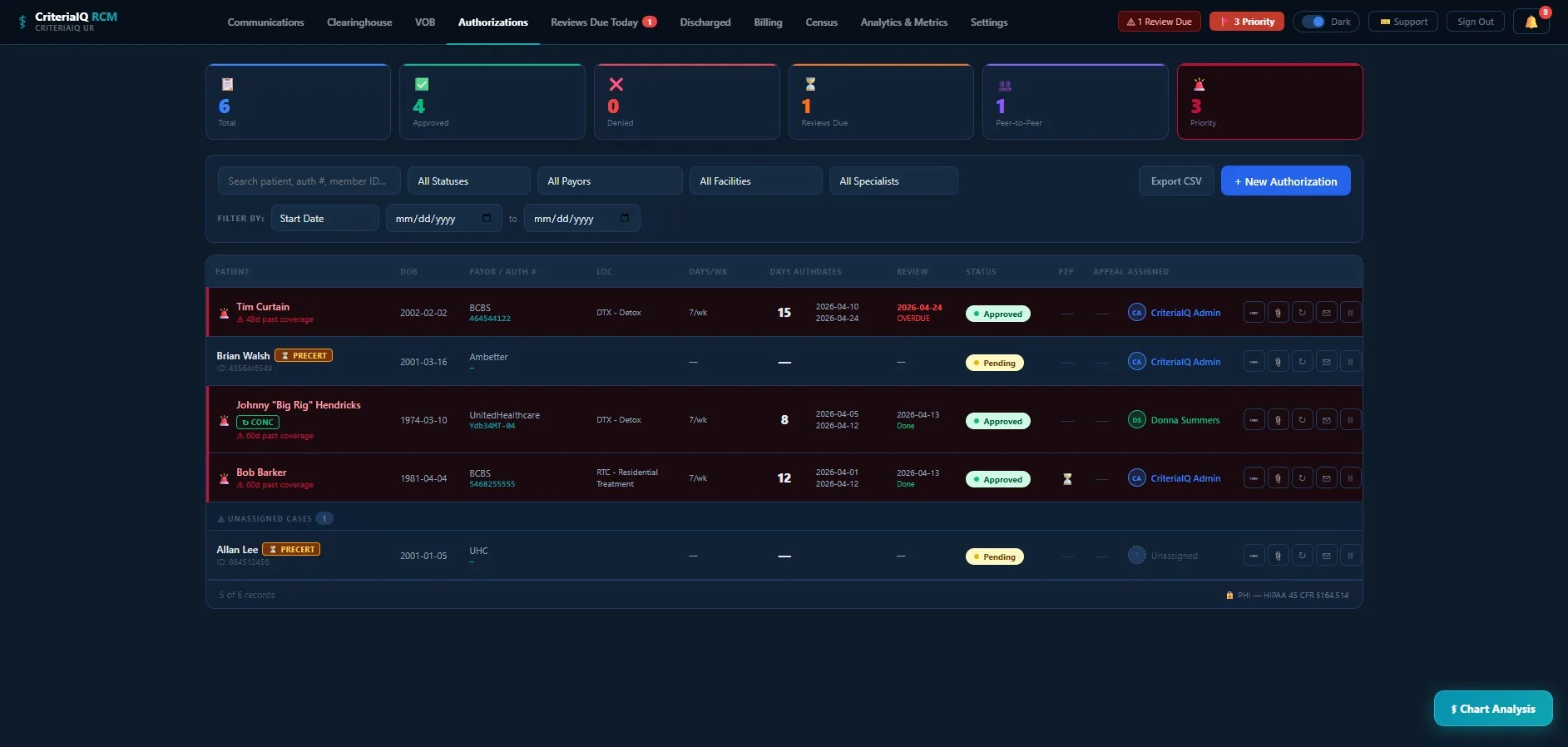Click the priority siren icon beside Tim Curtain
1568x747 pixels.
point(224,314)
